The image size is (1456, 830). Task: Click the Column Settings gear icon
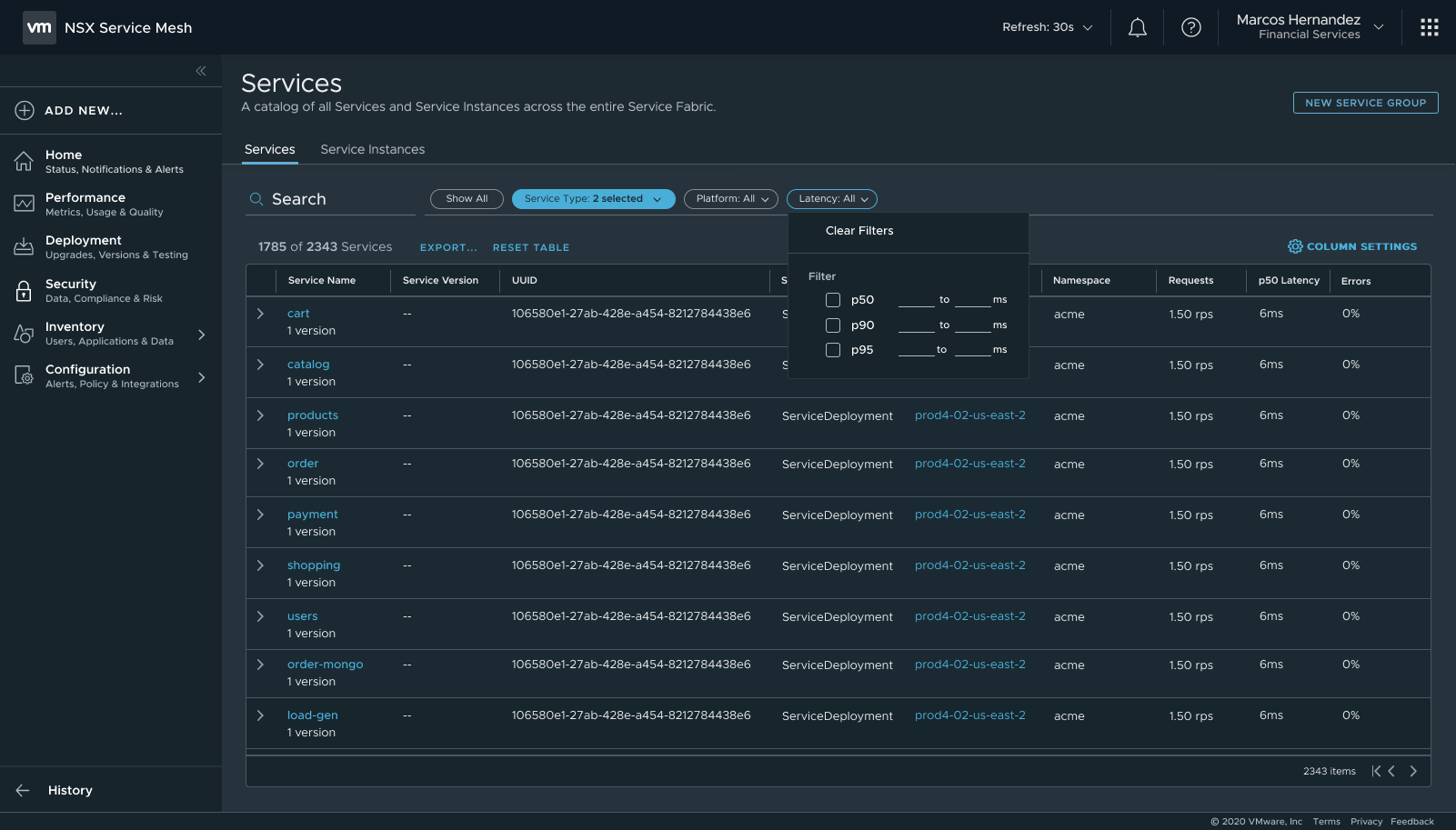tap(1295, 246)
